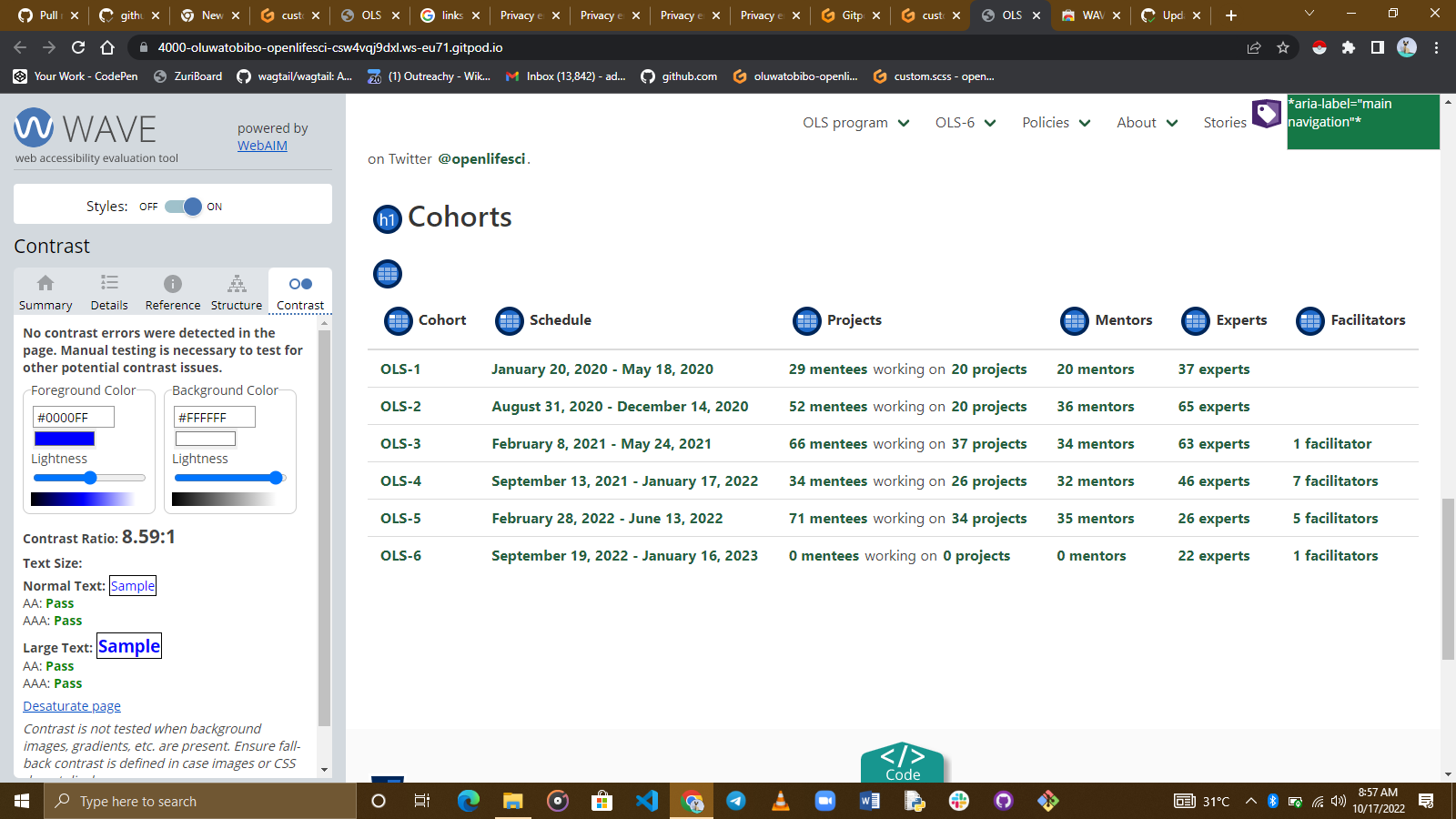Open the WAVE Code panel at the bottom
This screenshot has height=819, width=1456.
(x=903, y=763)
